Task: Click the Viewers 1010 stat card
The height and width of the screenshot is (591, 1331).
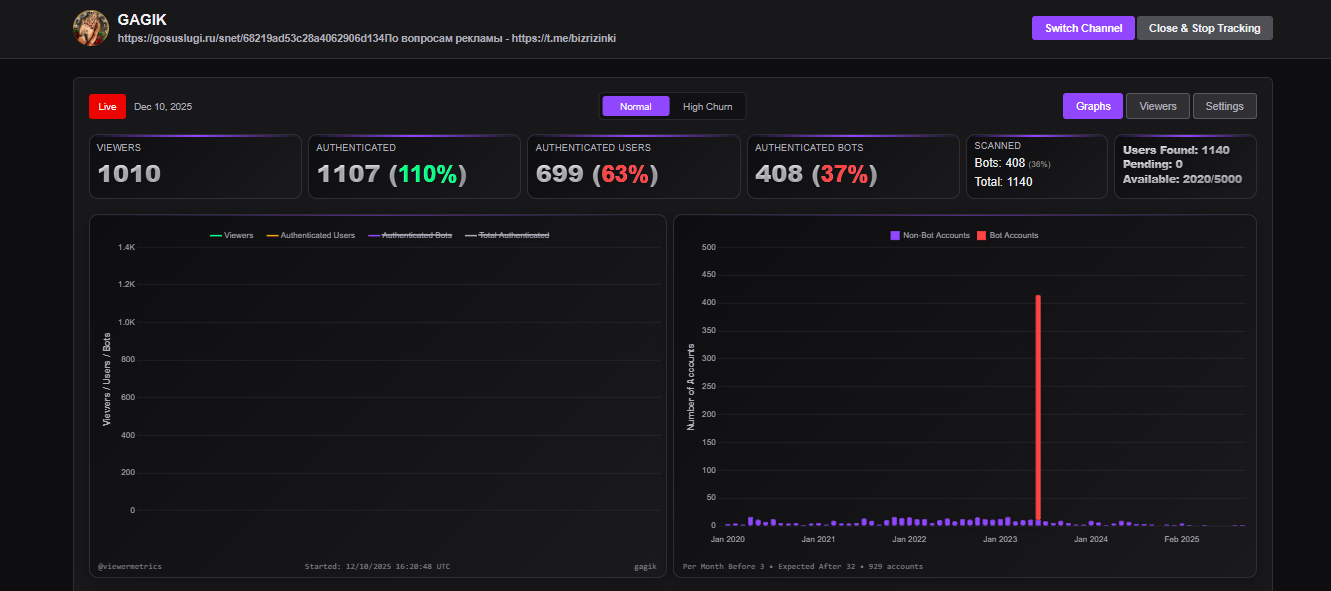Action: click(x=195, y=166)
